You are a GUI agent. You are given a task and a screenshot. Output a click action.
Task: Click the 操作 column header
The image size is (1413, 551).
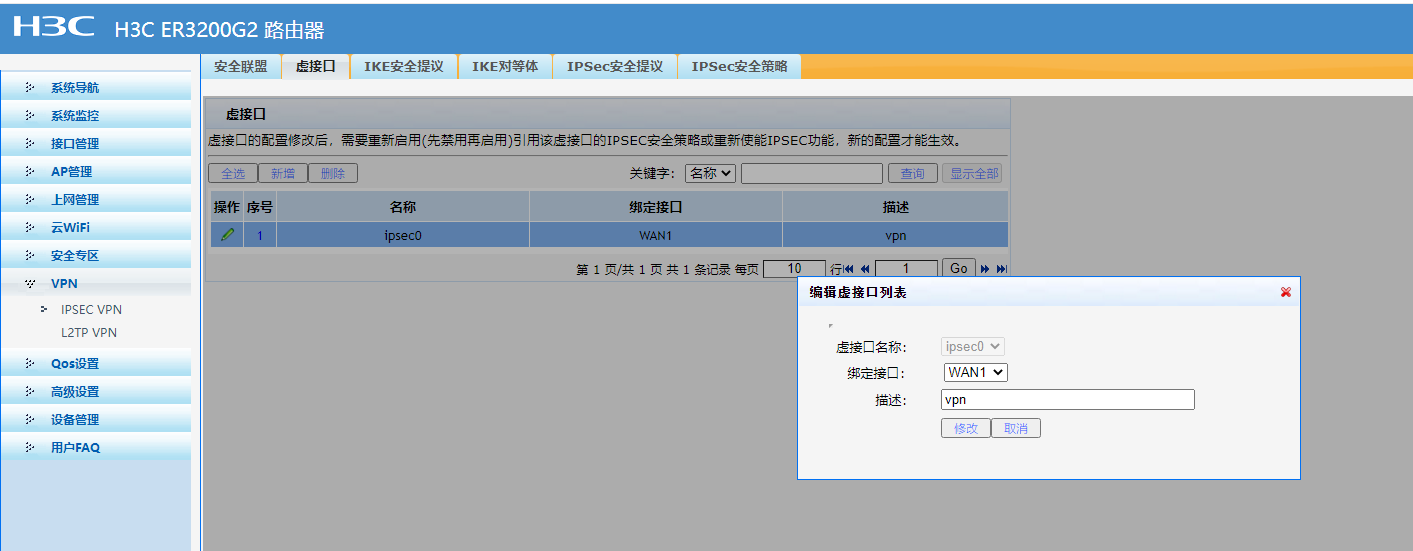pyautogui.click(x=227, y=207)
